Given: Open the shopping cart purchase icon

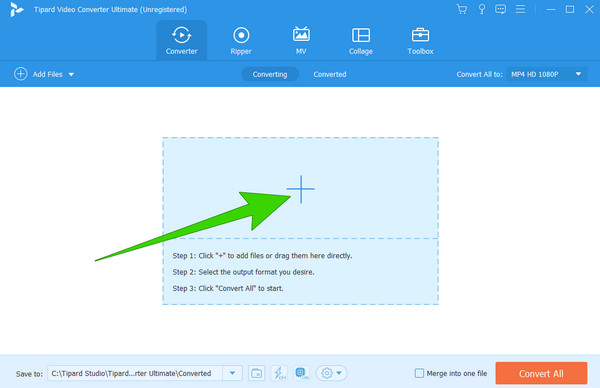Looking at the screenshot, I should (x=462, y=9).
